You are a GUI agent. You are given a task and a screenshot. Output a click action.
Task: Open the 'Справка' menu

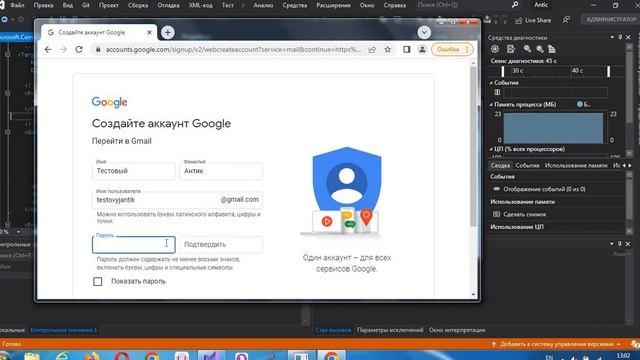point(395,5)
